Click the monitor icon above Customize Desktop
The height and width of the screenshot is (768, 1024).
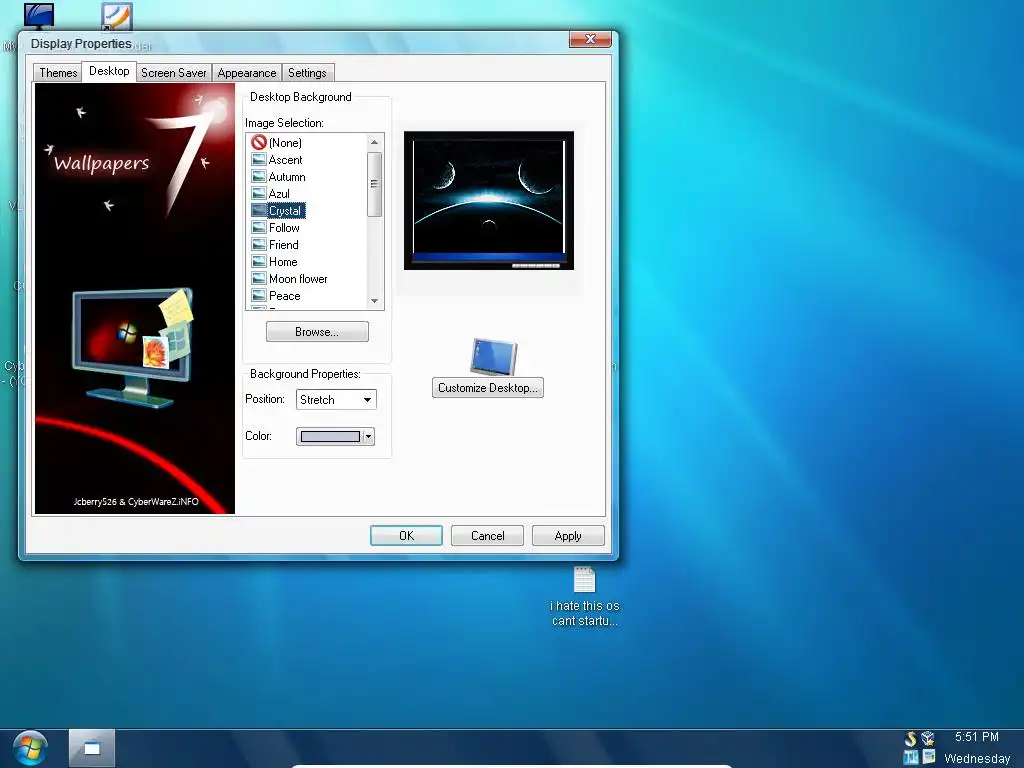pos(494,357)
